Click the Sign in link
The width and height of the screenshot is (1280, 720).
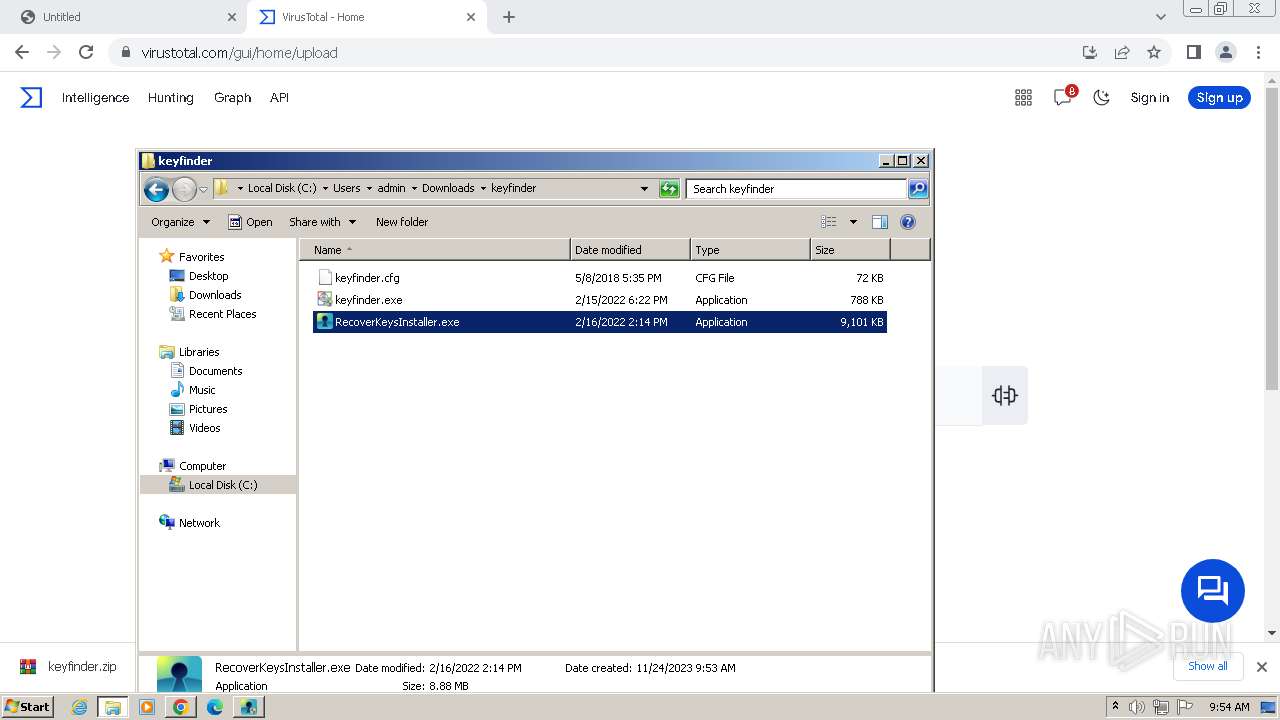pyautogui.click(x=1150, y=98)
